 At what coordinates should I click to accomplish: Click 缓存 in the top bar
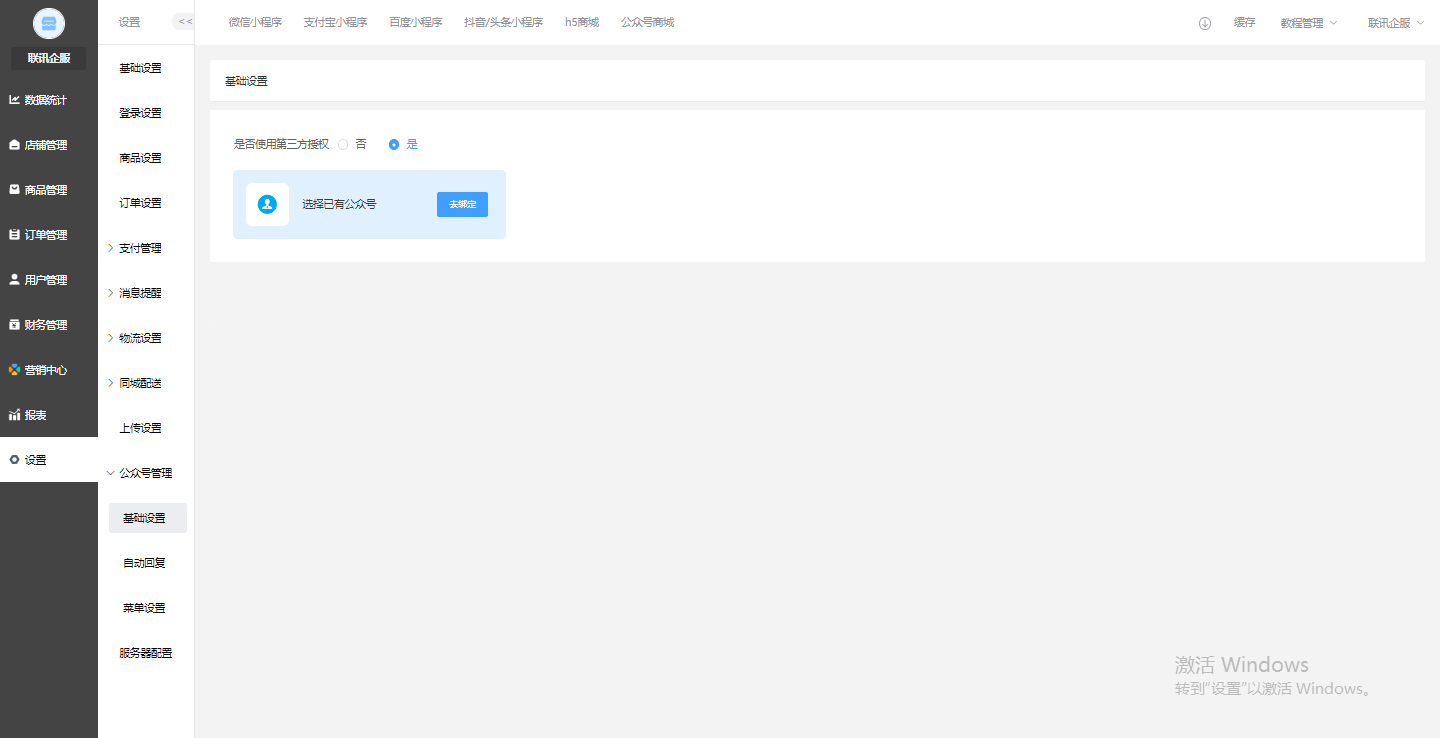point(1244,23)
